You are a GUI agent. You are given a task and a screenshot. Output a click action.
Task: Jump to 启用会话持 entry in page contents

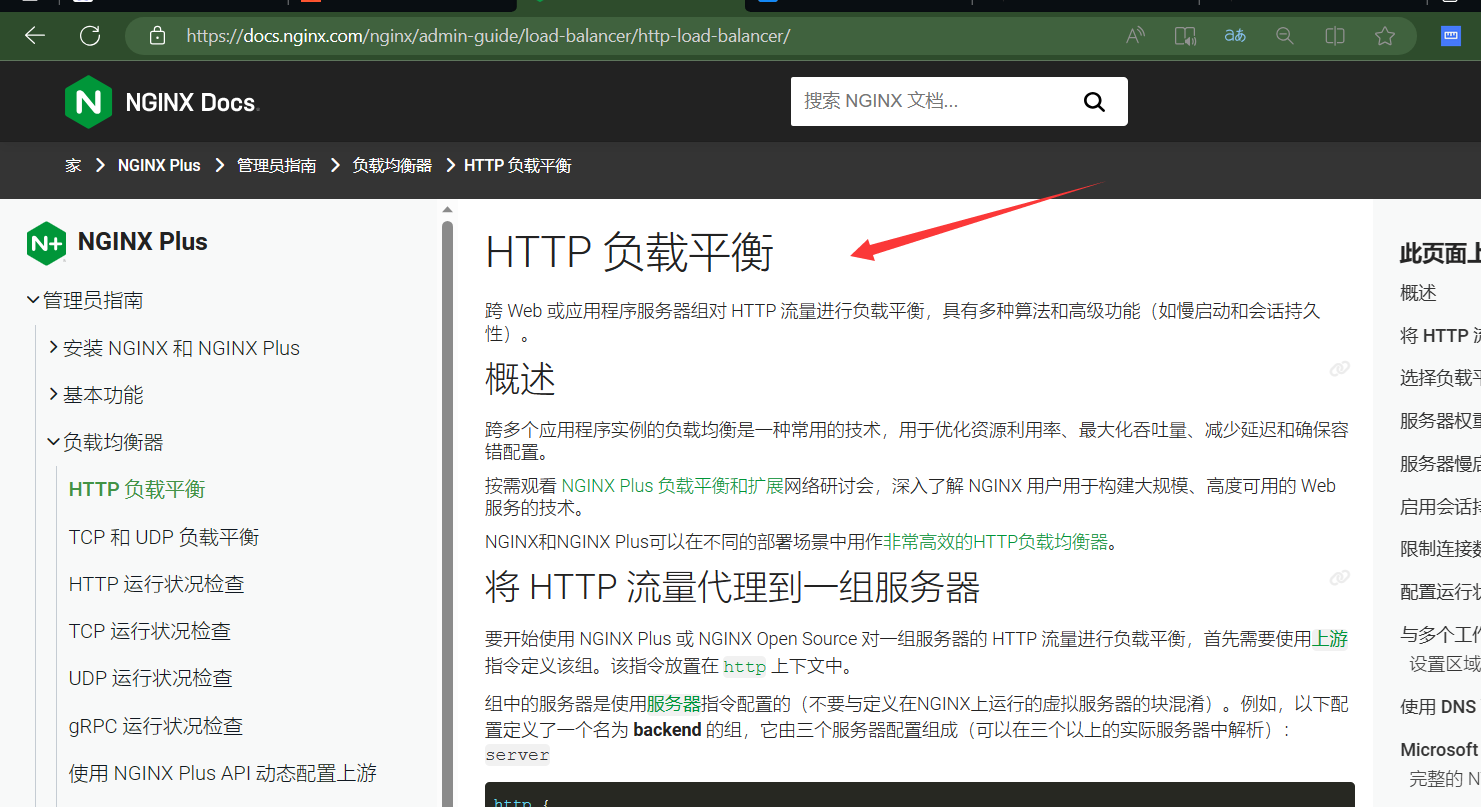[1440, 507]
